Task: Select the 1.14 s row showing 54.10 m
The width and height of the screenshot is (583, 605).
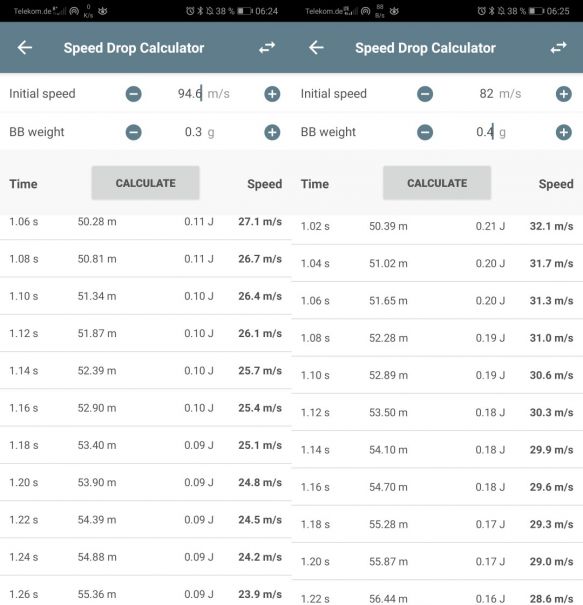Action: click(x=437, y=450)
